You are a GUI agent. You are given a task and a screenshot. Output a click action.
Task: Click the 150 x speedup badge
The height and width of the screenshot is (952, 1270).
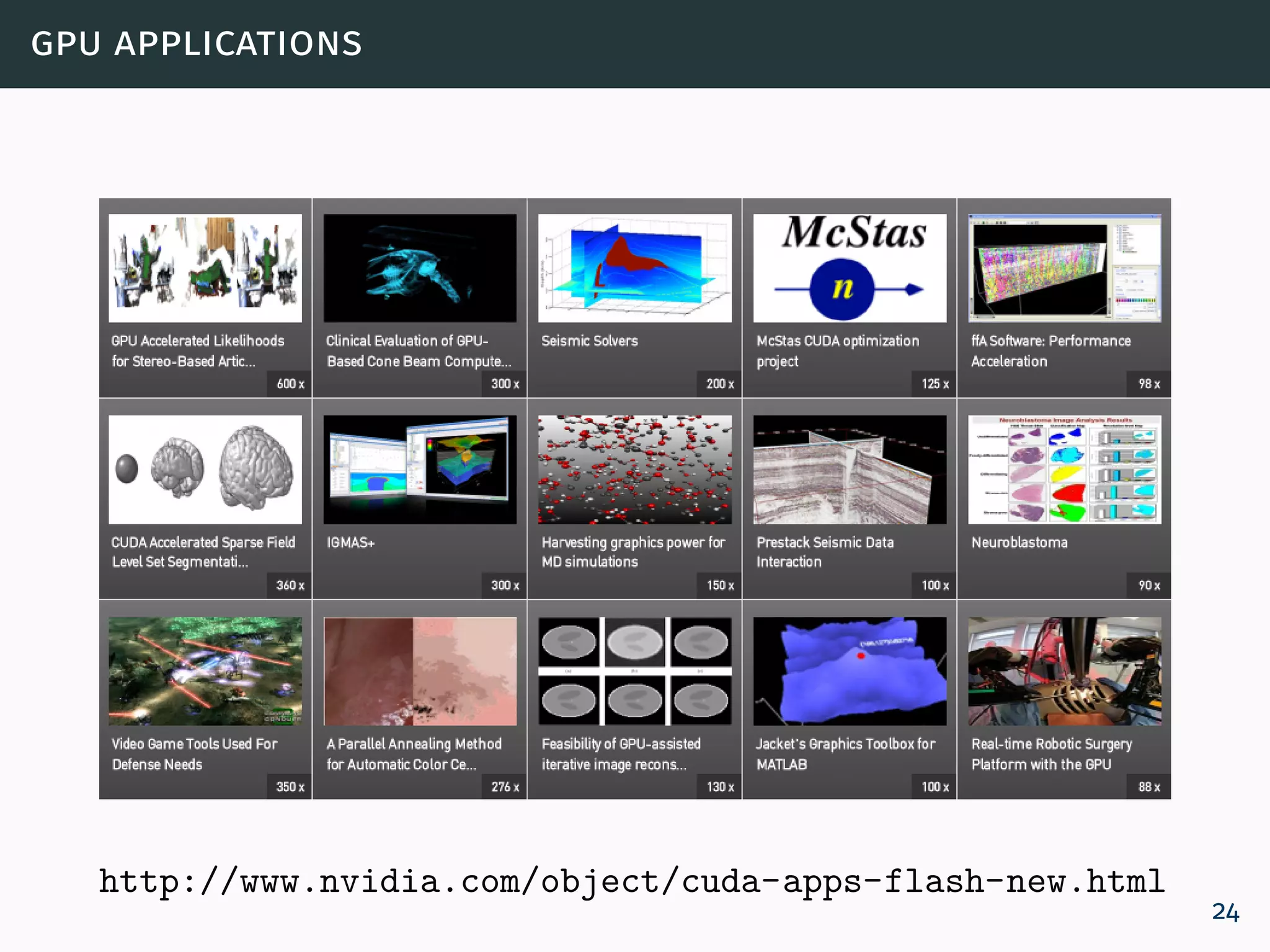point(719,586)
